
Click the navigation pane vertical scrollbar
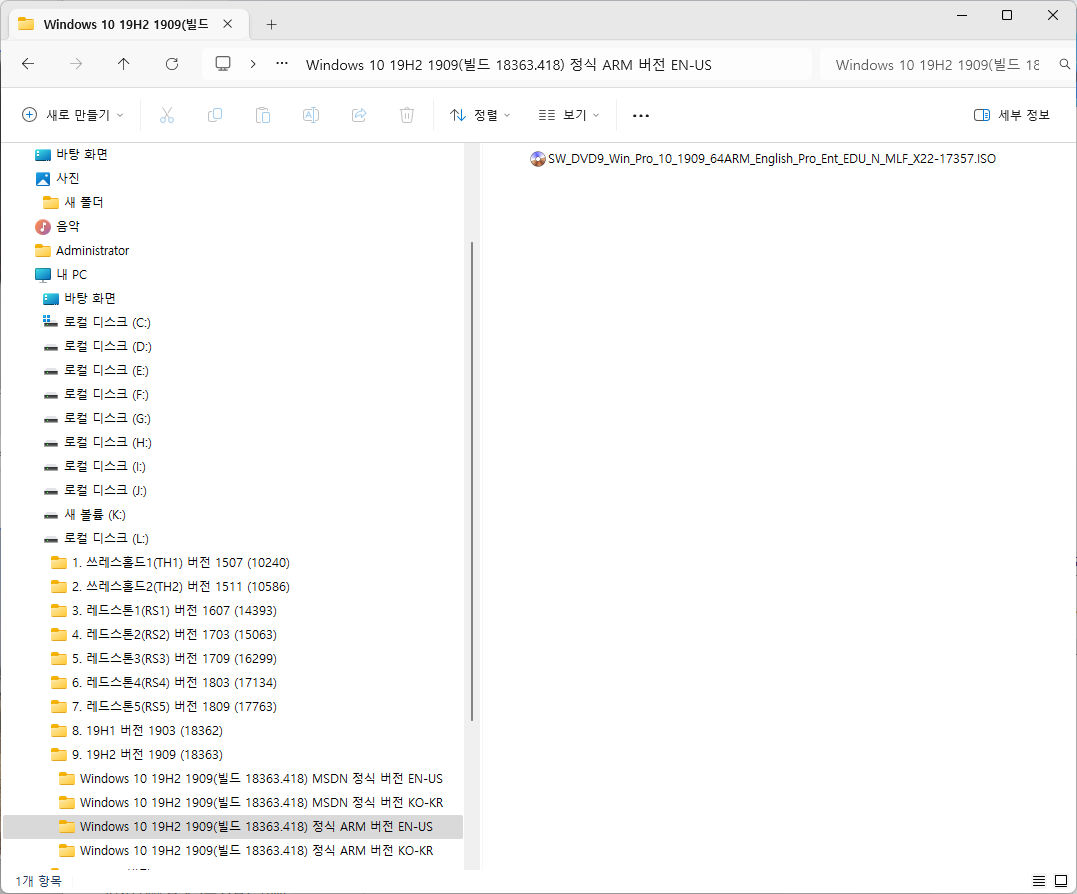[x=472, y=481]
